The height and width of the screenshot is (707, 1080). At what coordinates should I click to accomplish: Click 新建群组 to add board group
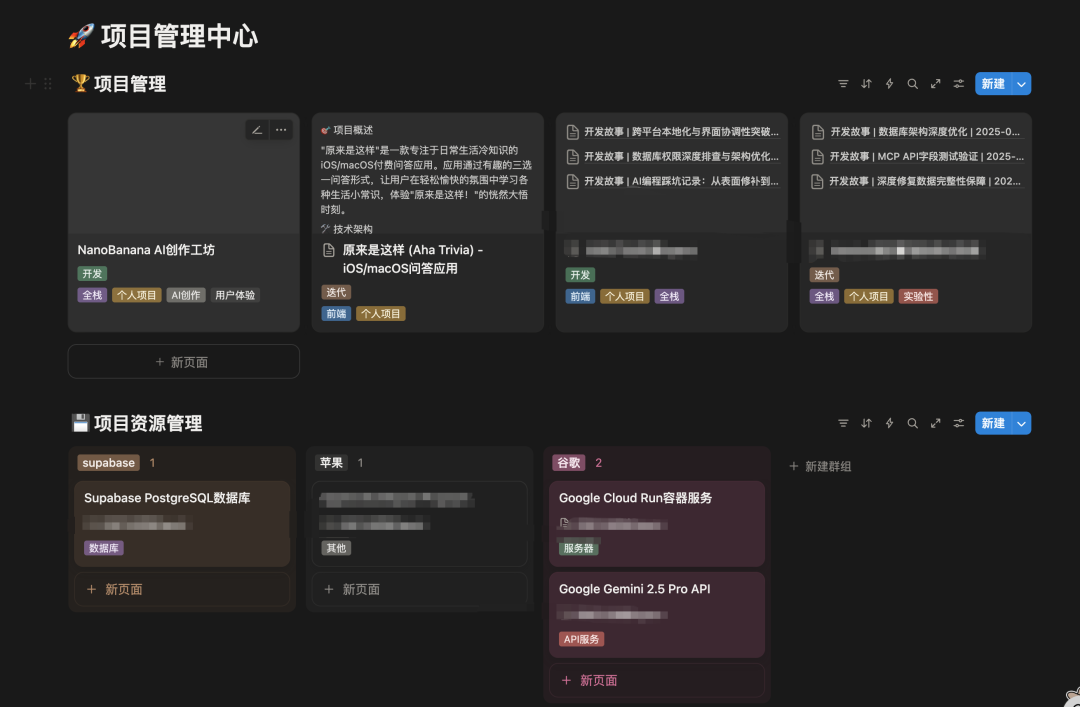coord(820,466)
